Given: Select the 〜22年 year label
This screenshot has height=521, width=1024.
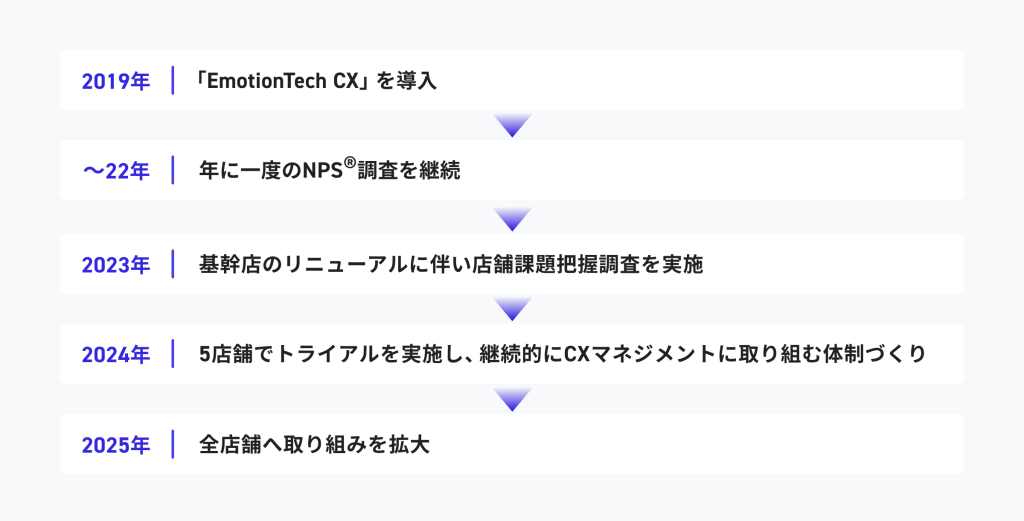Looking at the screenshot, I should tap(116, 171).
